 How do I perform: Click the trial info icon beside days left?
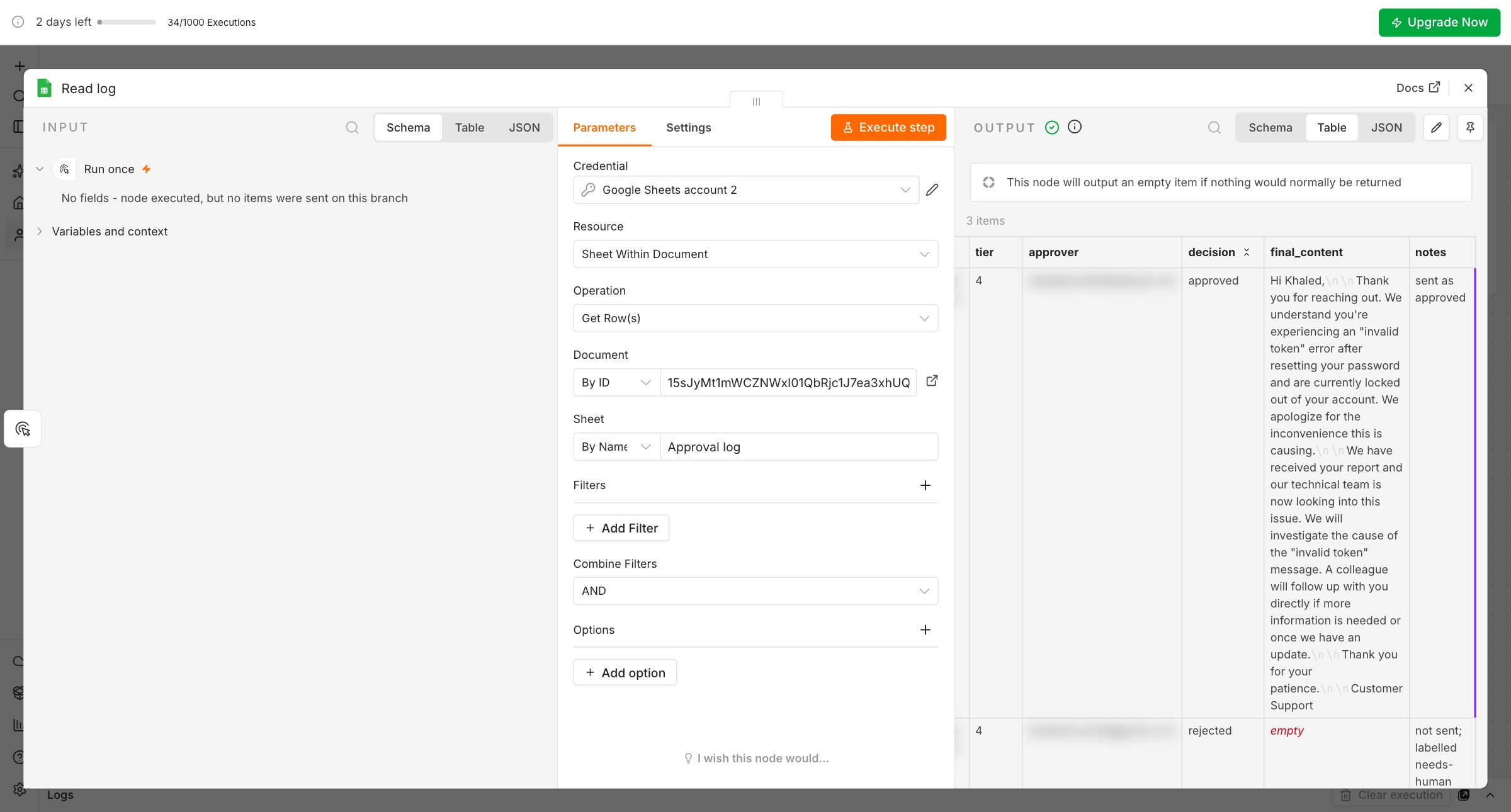(x=18, y=22)
